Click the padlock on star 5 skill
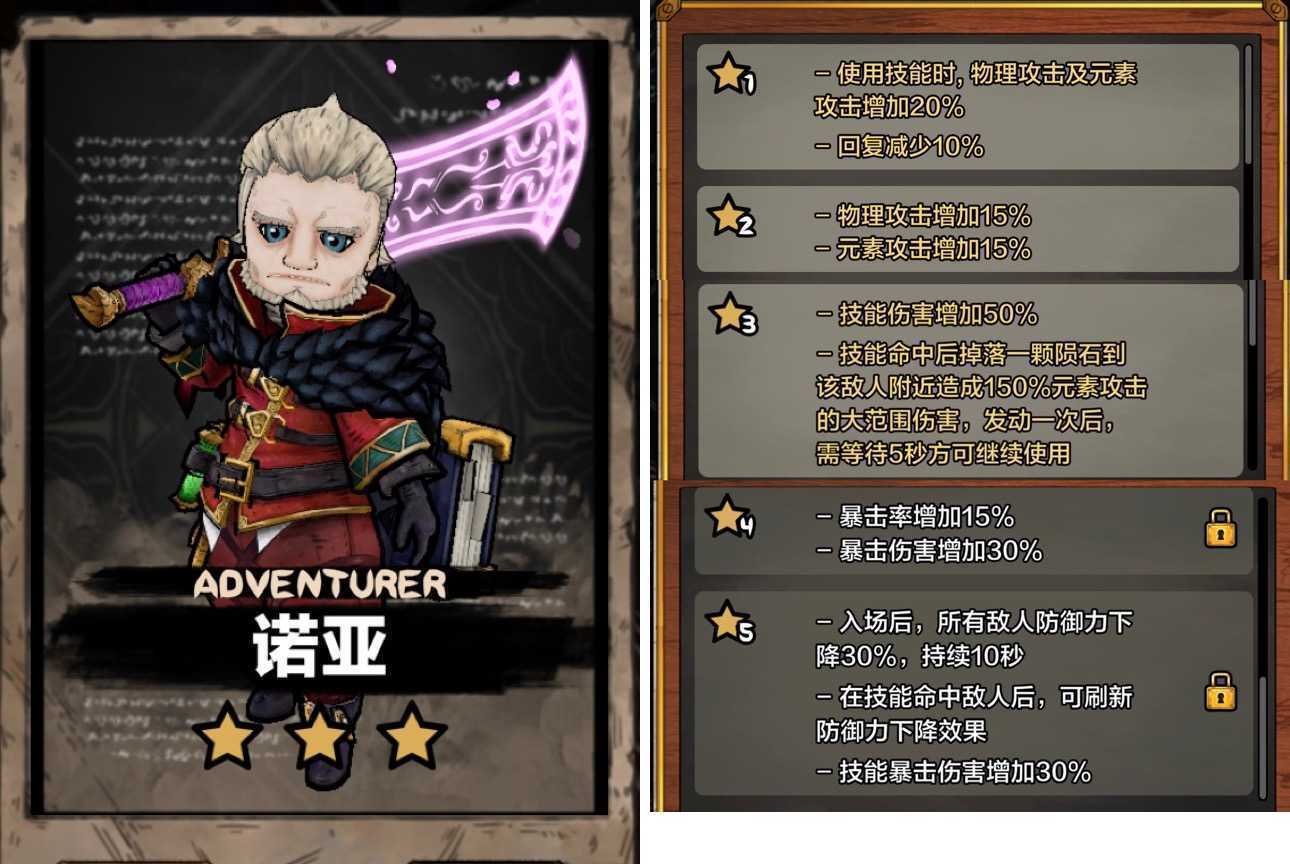The image size is (1290, 864). (x=1220, y=691)
